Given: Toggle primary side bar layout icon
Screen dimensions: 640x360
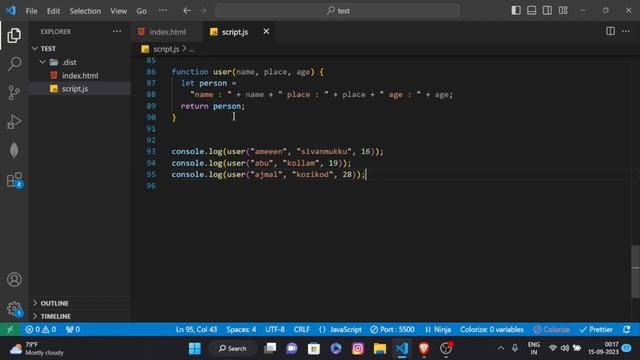Looking at the screenshot, I should (516, 11).
